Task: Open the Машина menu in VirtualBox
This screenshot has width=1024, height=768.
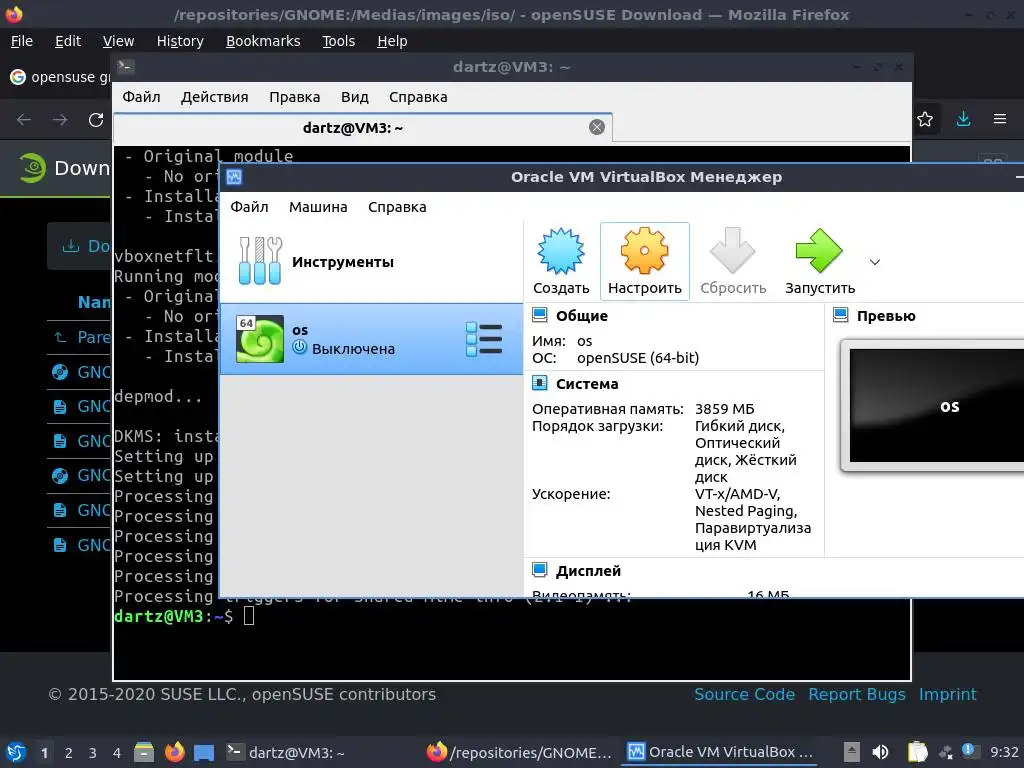Action: (x=318, y=207)
